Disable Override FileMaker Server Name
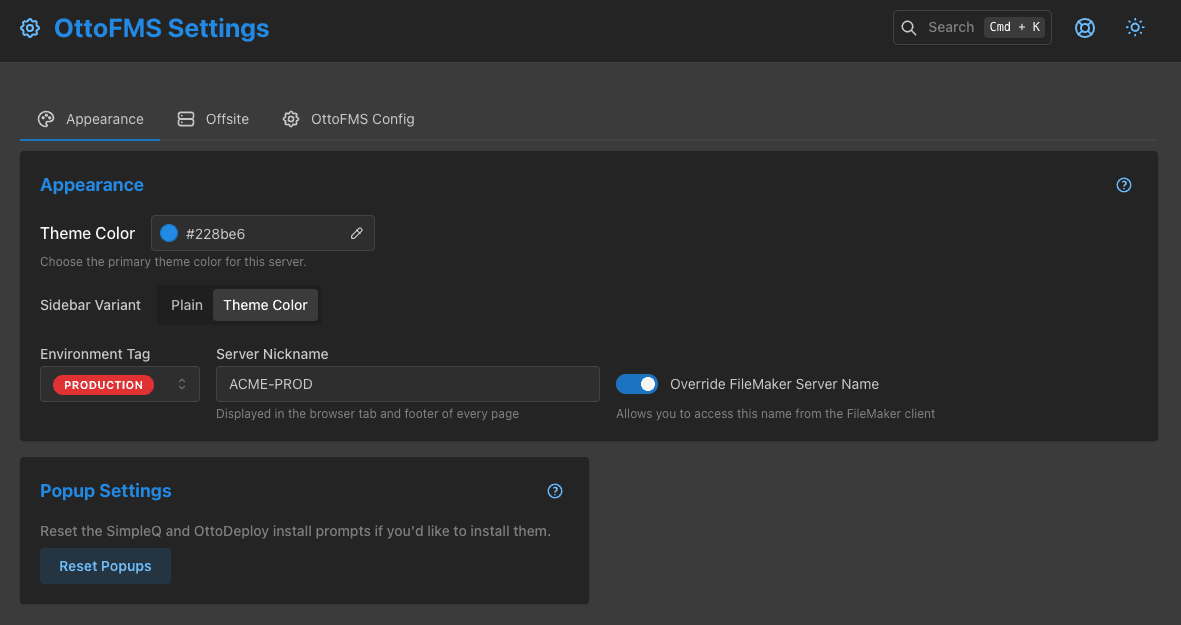Viewport: 1181px width, 625px height. click(637, 383)
